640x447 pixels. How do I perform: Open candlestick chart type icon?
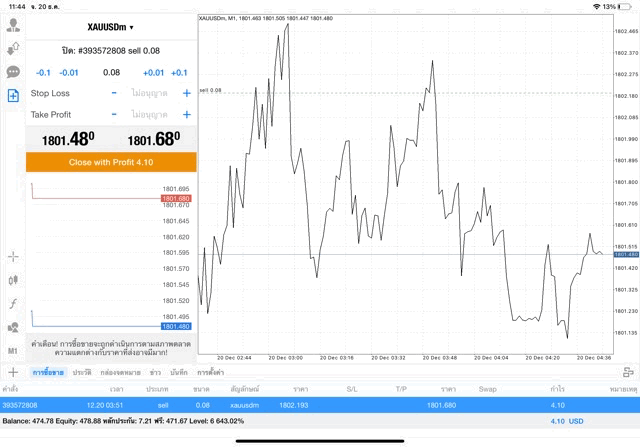13,280
